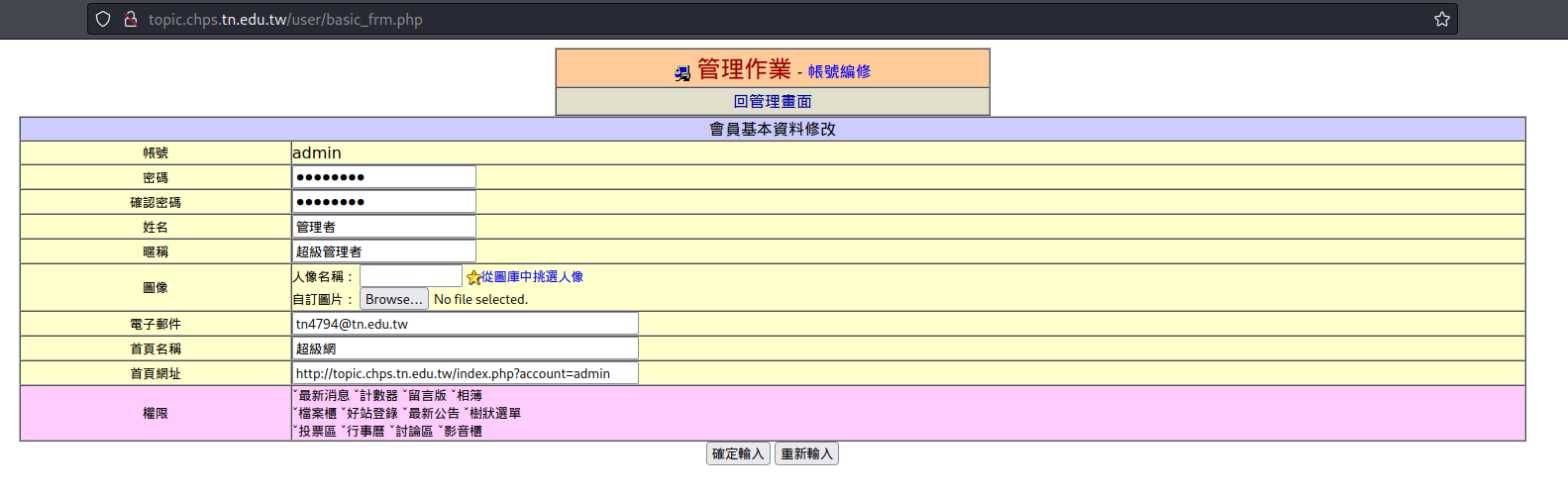The width and height of the screenshot is (1568, 498).
Task: Click the 計數器 permission text
Action: coord(378,395)
